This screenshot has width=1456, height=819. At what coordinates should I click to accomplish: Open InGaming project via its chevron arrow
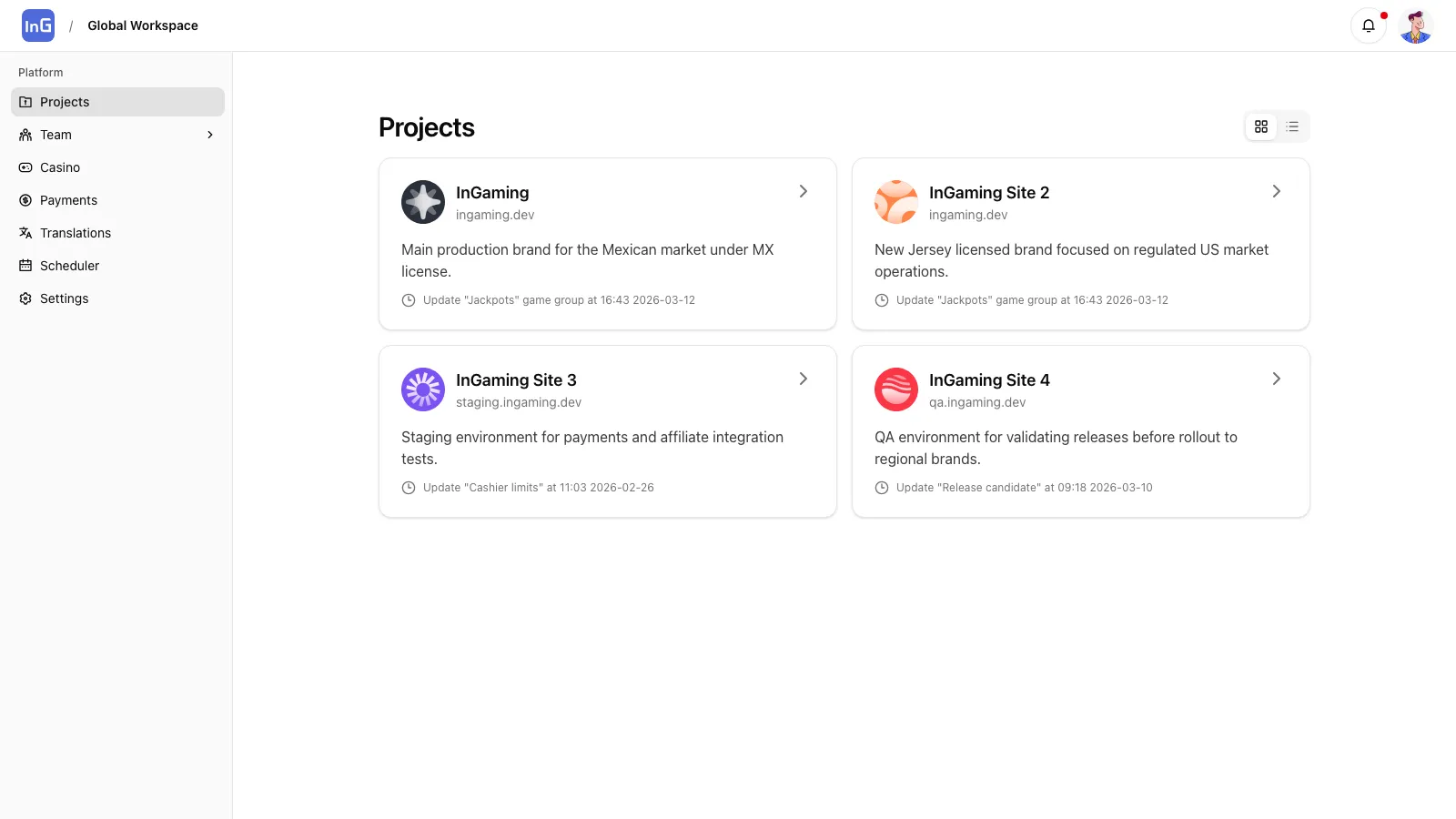pos(803,191)
